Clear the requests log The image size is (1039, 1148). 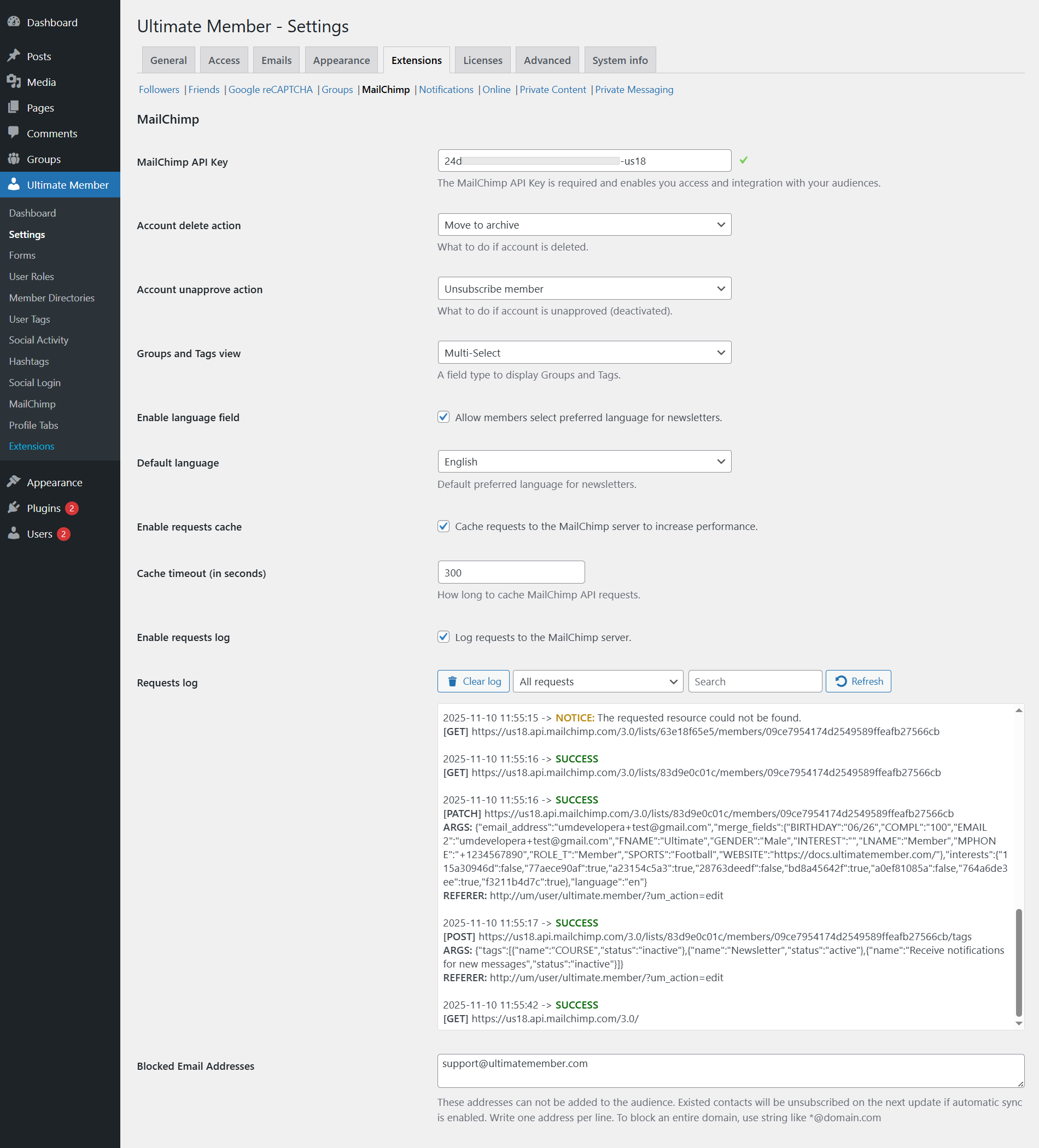pos(473,681)
